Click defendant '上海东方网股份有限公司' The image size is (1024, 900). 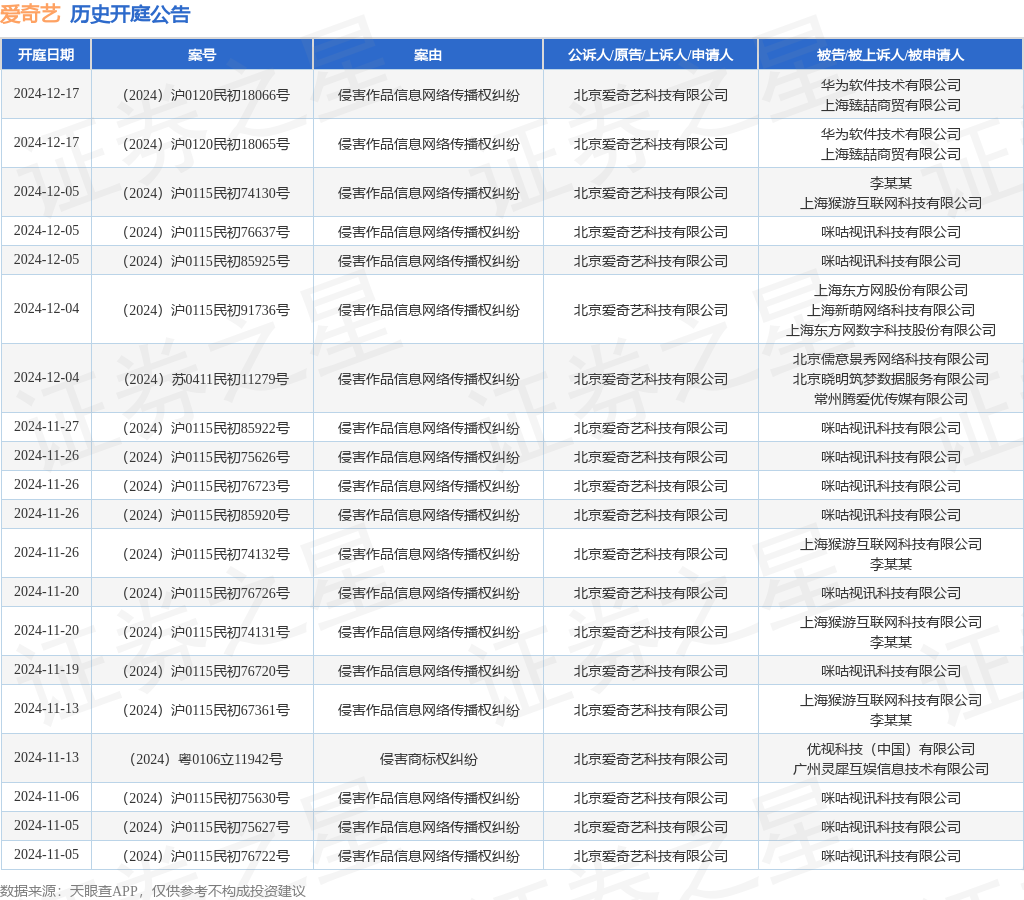tap(891, 290)
